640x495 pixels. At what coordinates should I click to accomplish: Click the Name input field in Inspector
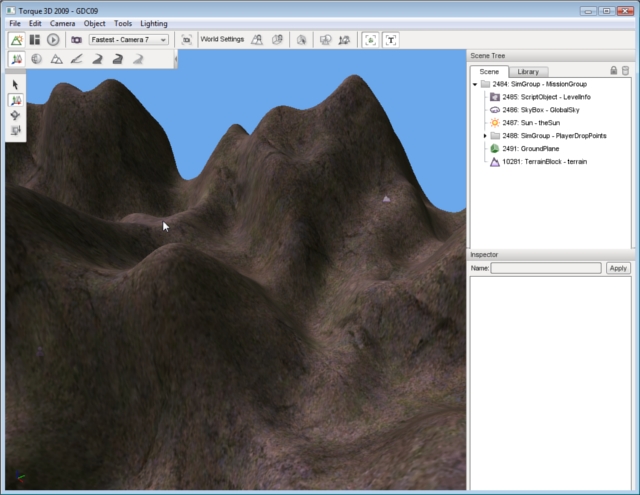click(x=546, y=268)
